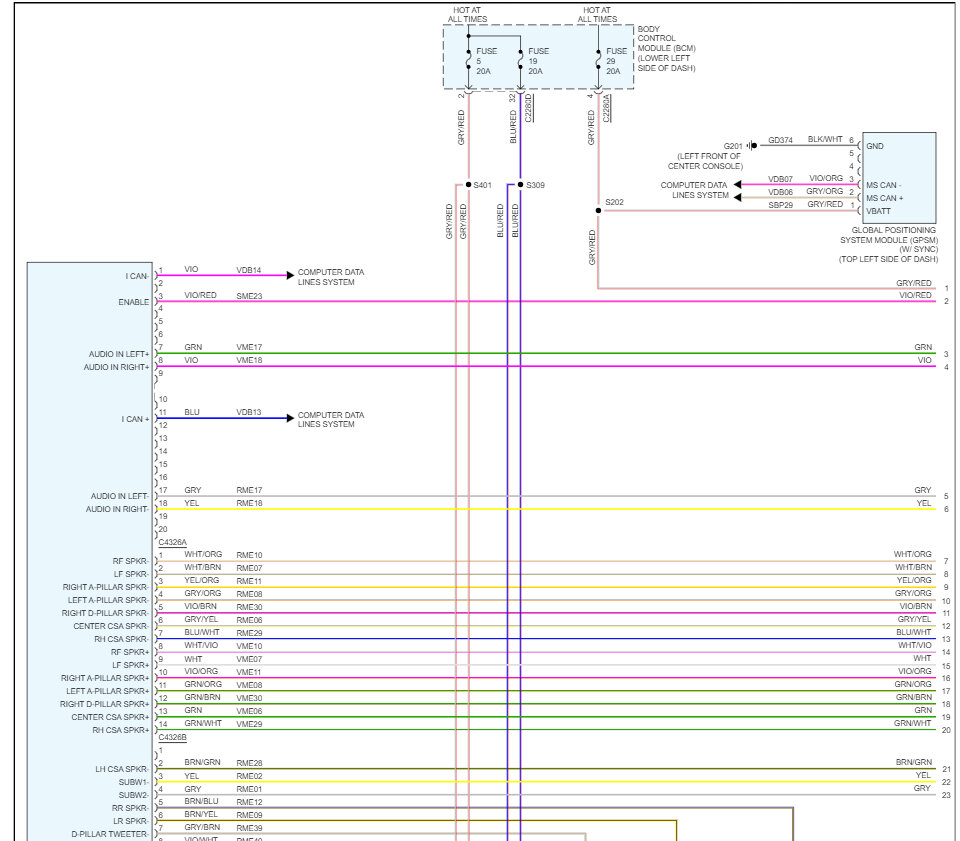The image size is (960, 841).
Task: Click the Fuse 5 20A symbol
Action: [x=468, y=60]
